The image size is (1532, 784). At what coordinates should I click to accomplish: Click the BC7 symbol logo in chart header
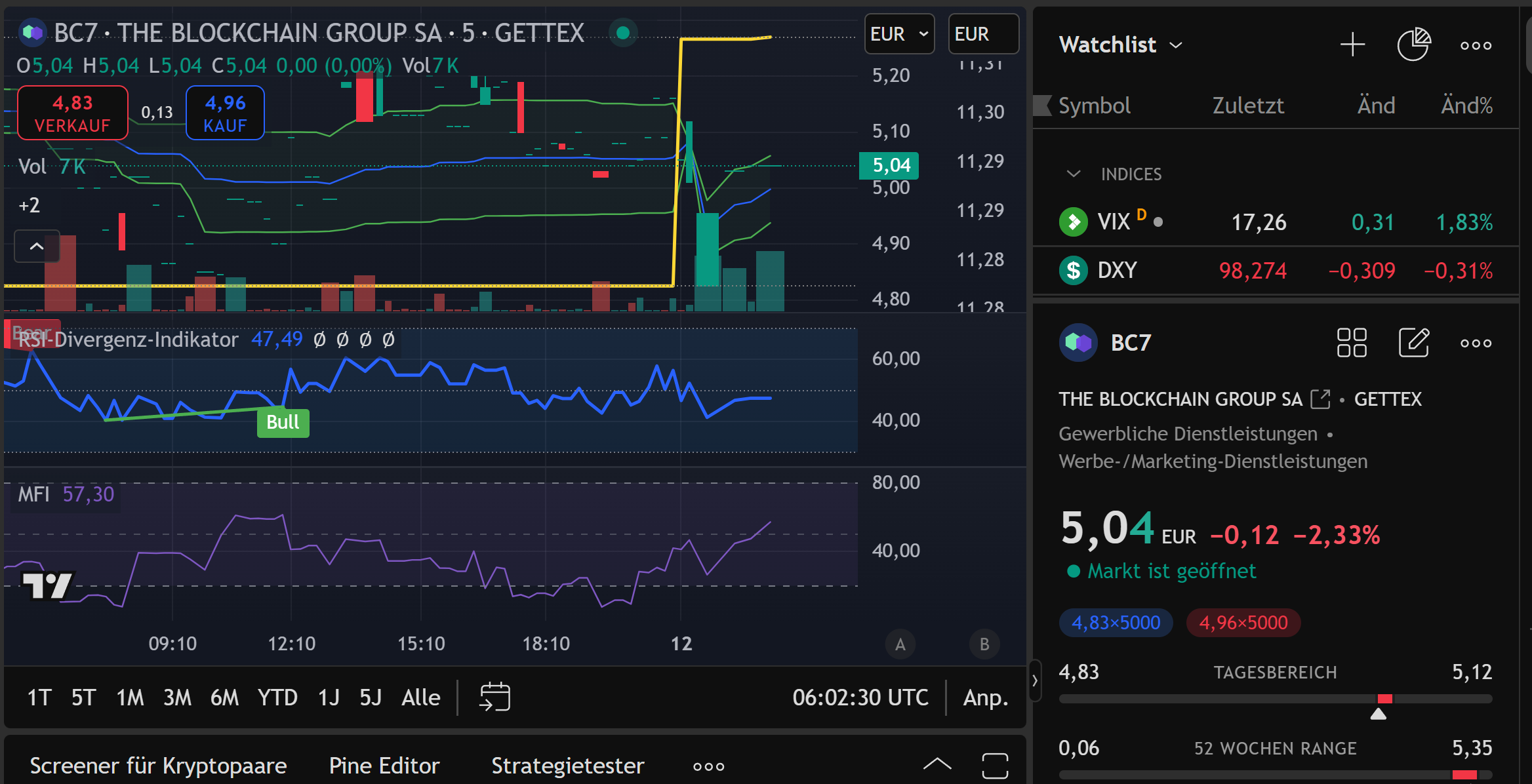tap(32, 32)
